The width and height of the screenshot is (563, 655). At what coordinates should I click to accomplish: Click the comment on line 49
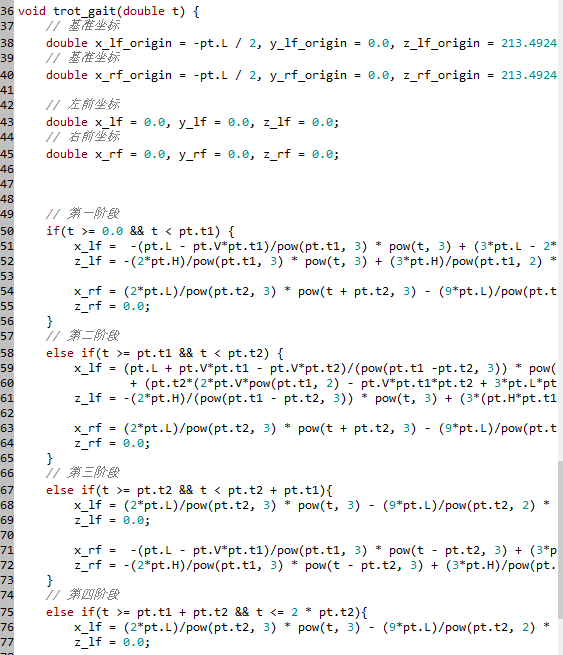pyautogui.click(x=83, y=213)
